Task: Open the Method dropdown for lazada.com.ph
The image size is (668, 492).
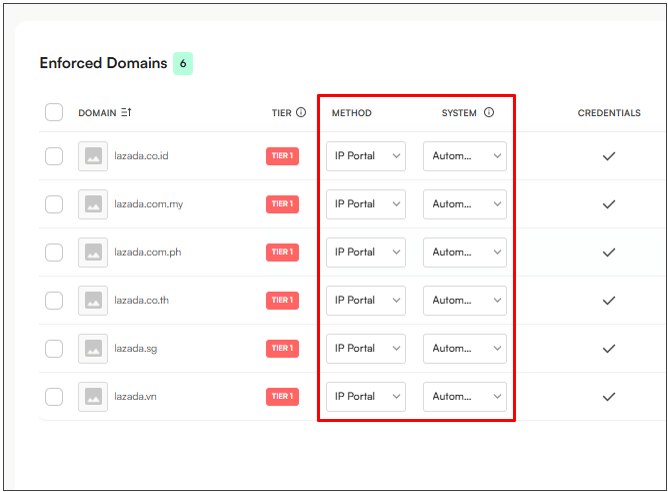Action: coord(366,252)
